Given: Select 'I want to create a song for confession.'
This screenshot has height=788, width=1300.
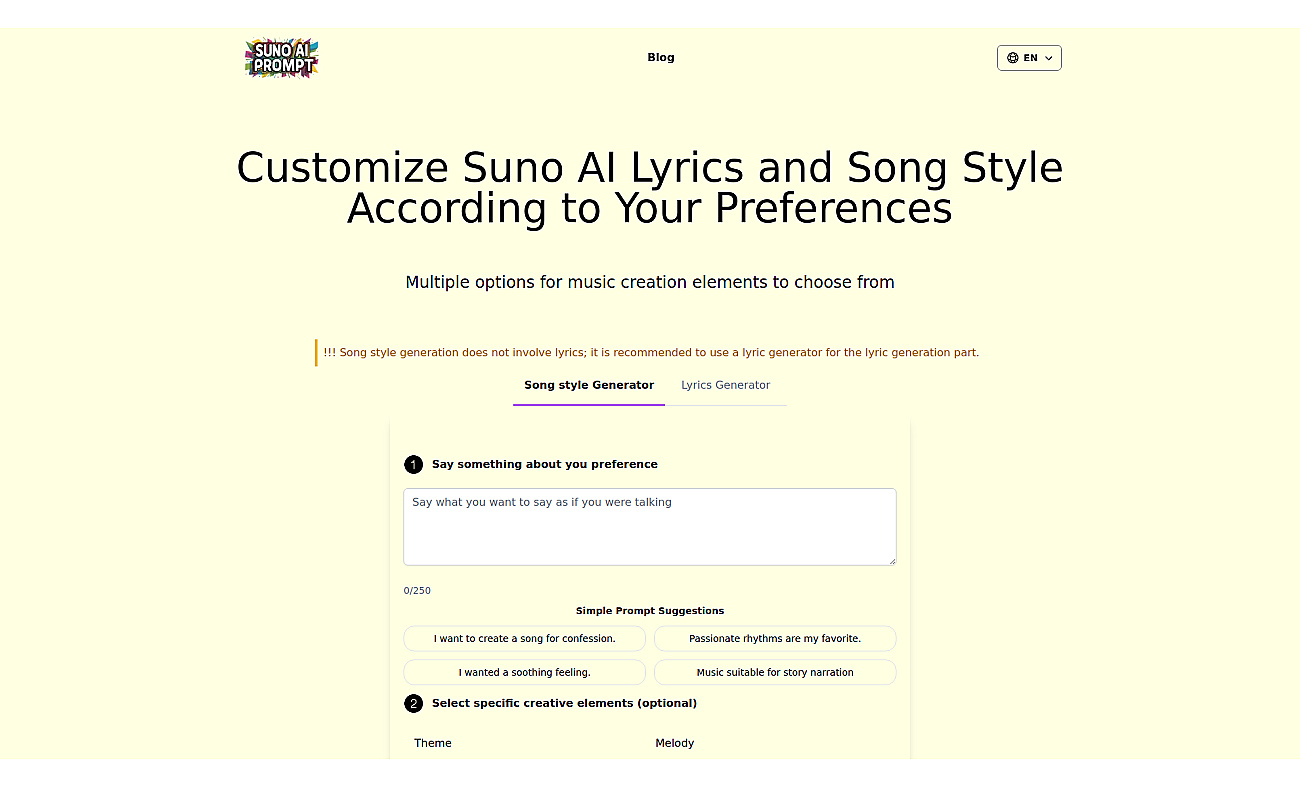Looking at the screenshot, I should 525,638.
